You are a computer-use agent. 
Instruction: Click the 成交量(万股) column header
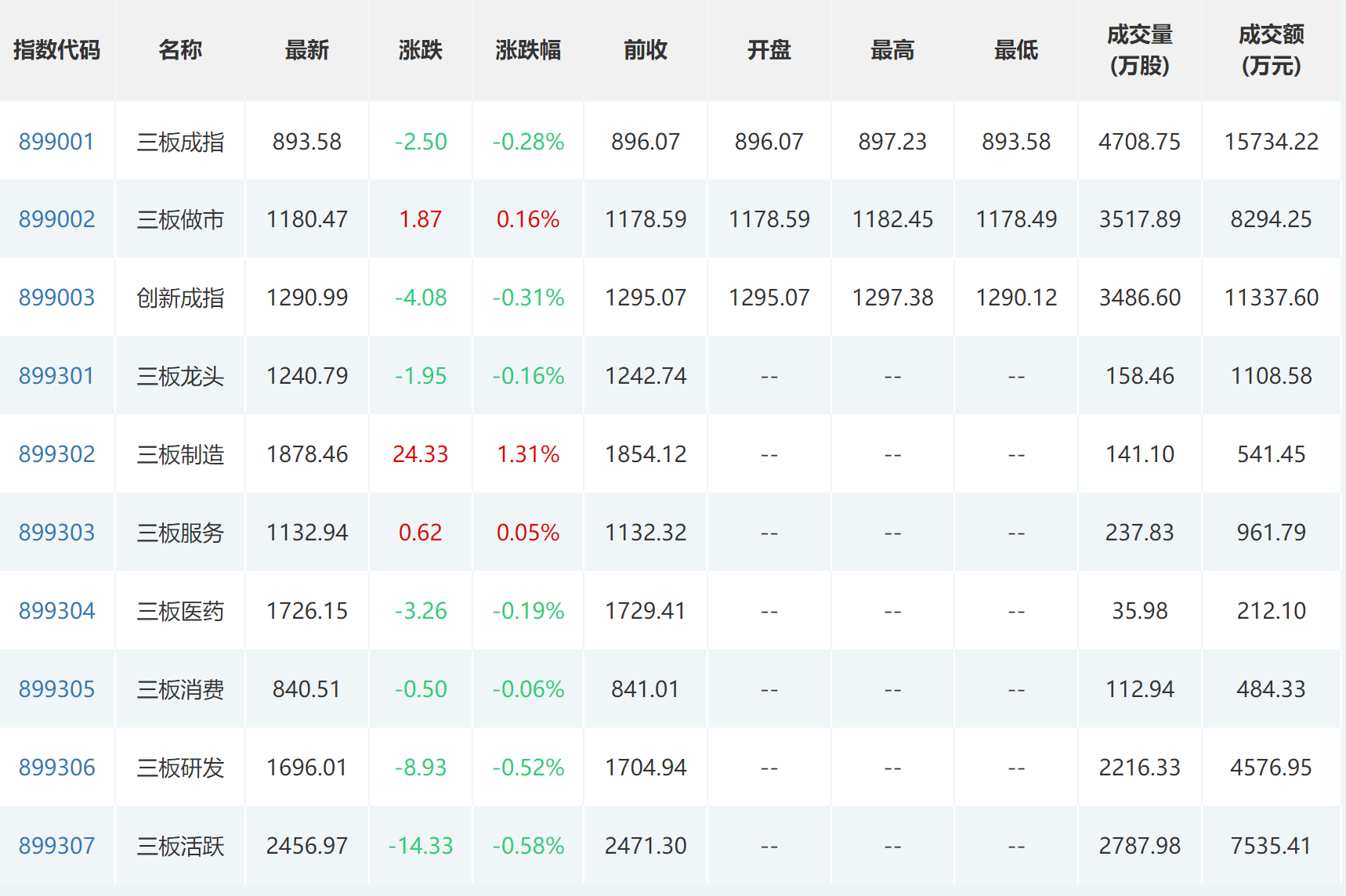(x=1140, y=50)
